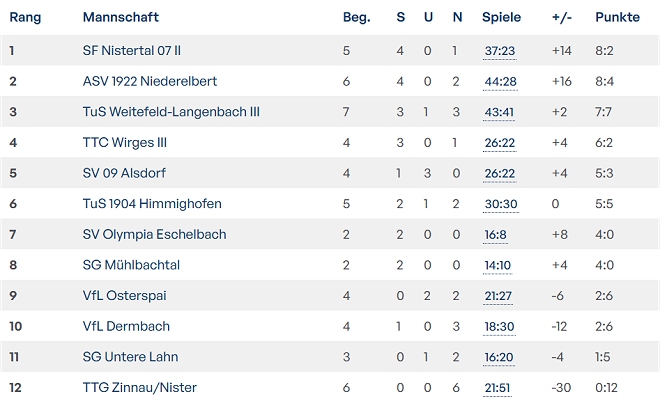Open SV Olympia Eschelbach team page

point(154,235)
